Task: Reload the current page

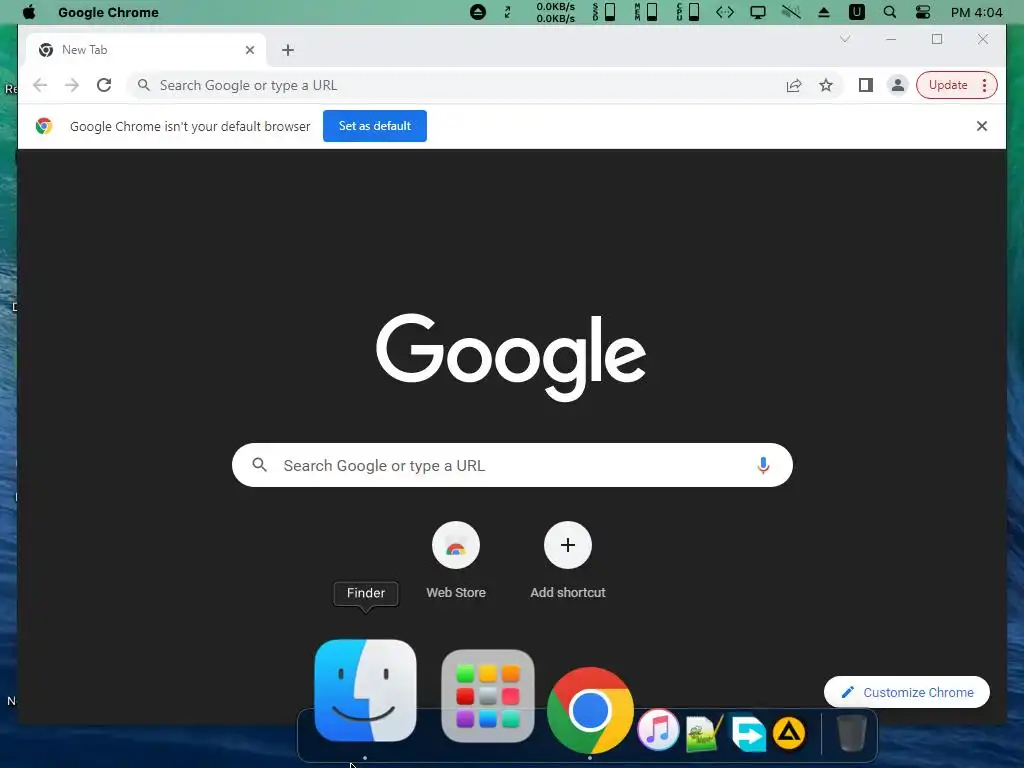Action: point(104,85)
